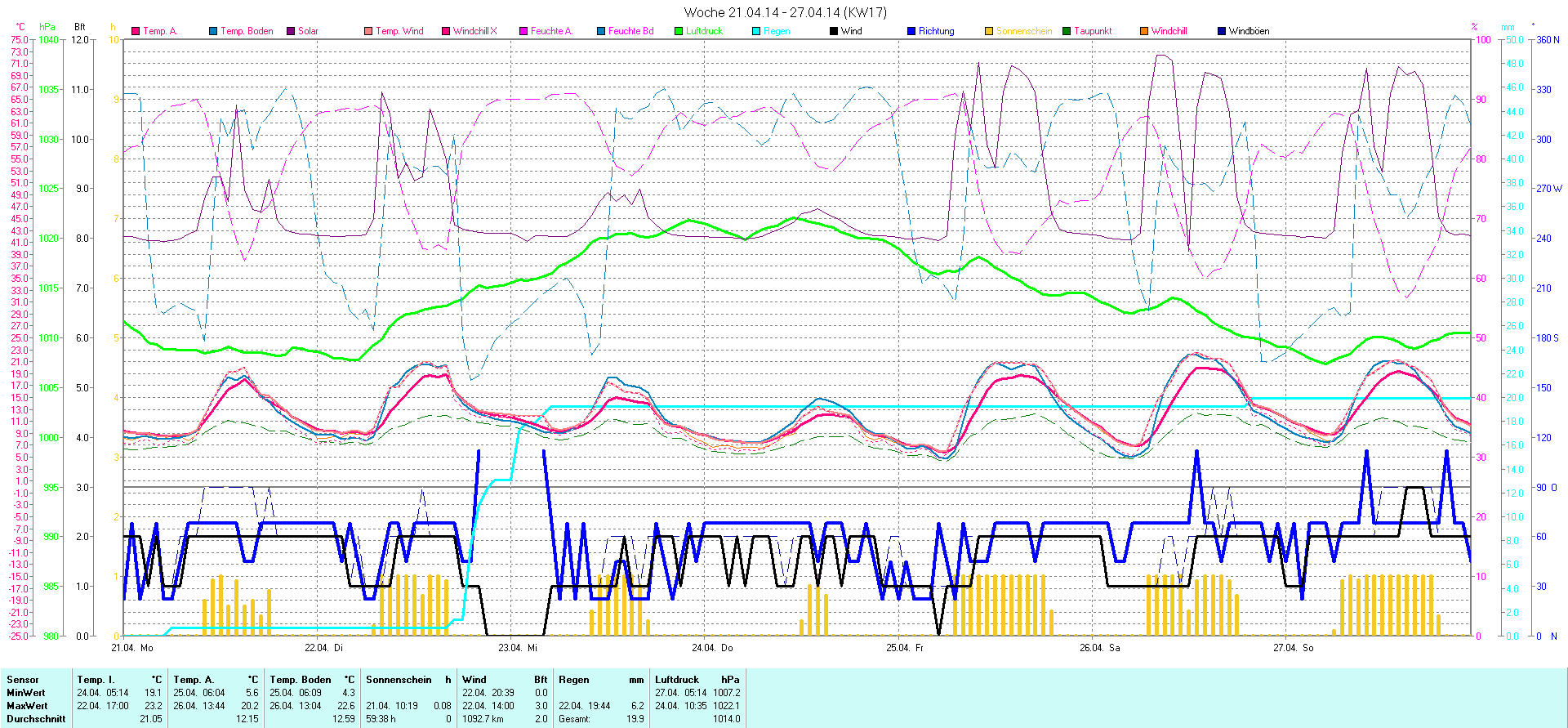
Task: Select the 26.04. Sa date on the axis
Action: click(1099, 648)
